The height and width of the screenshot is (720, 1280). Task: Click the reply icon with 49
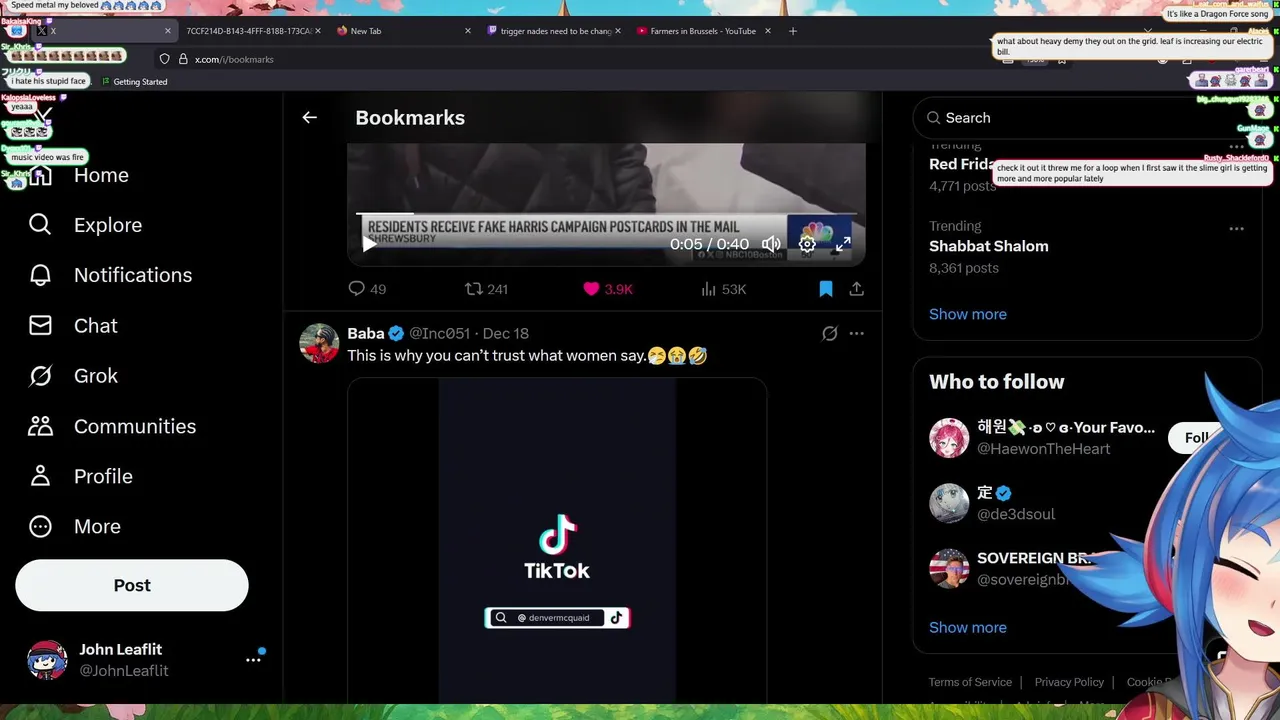(x=367, y=289)
